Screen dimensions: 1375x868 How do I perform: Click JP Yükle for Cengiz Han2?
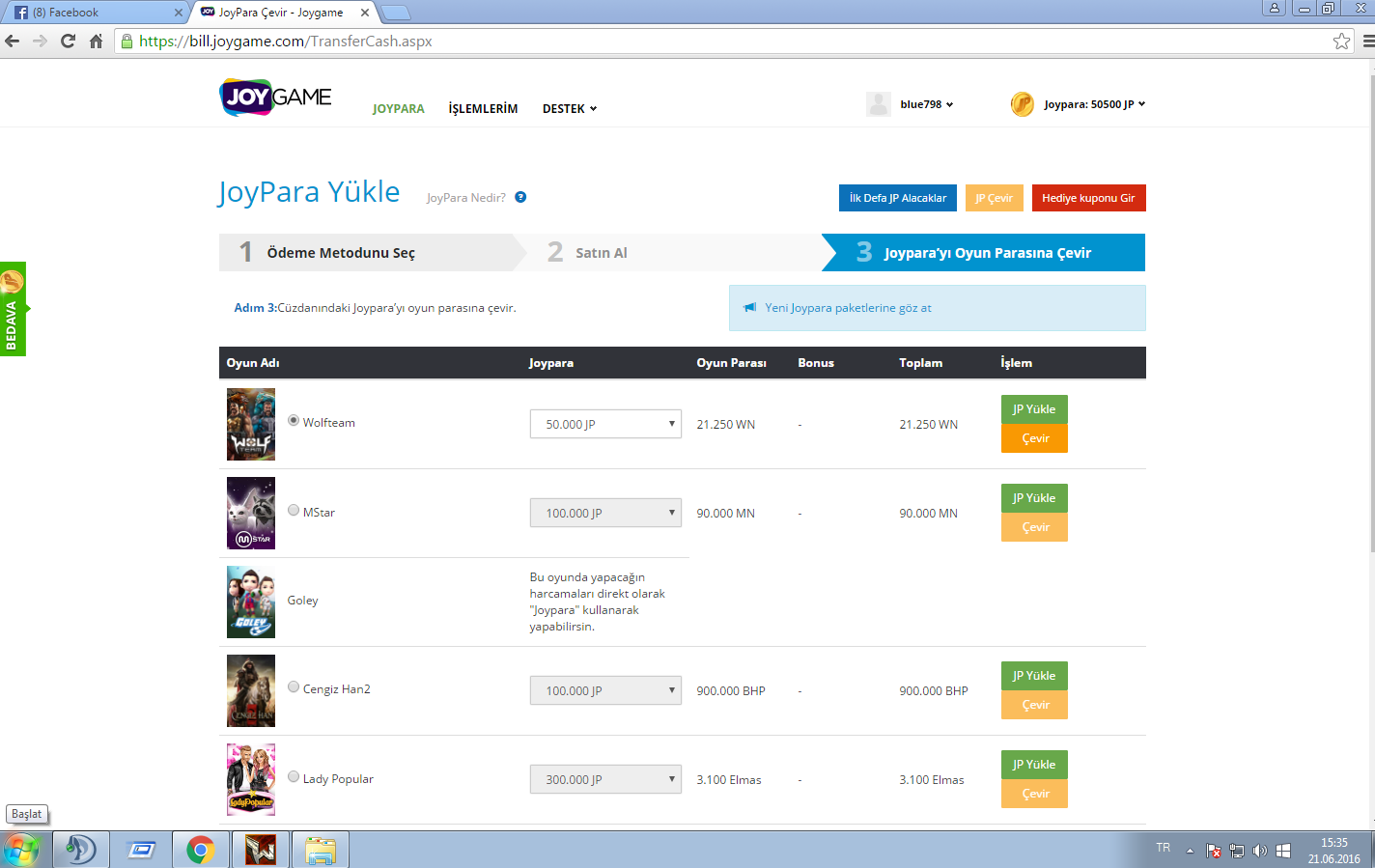1034,676
